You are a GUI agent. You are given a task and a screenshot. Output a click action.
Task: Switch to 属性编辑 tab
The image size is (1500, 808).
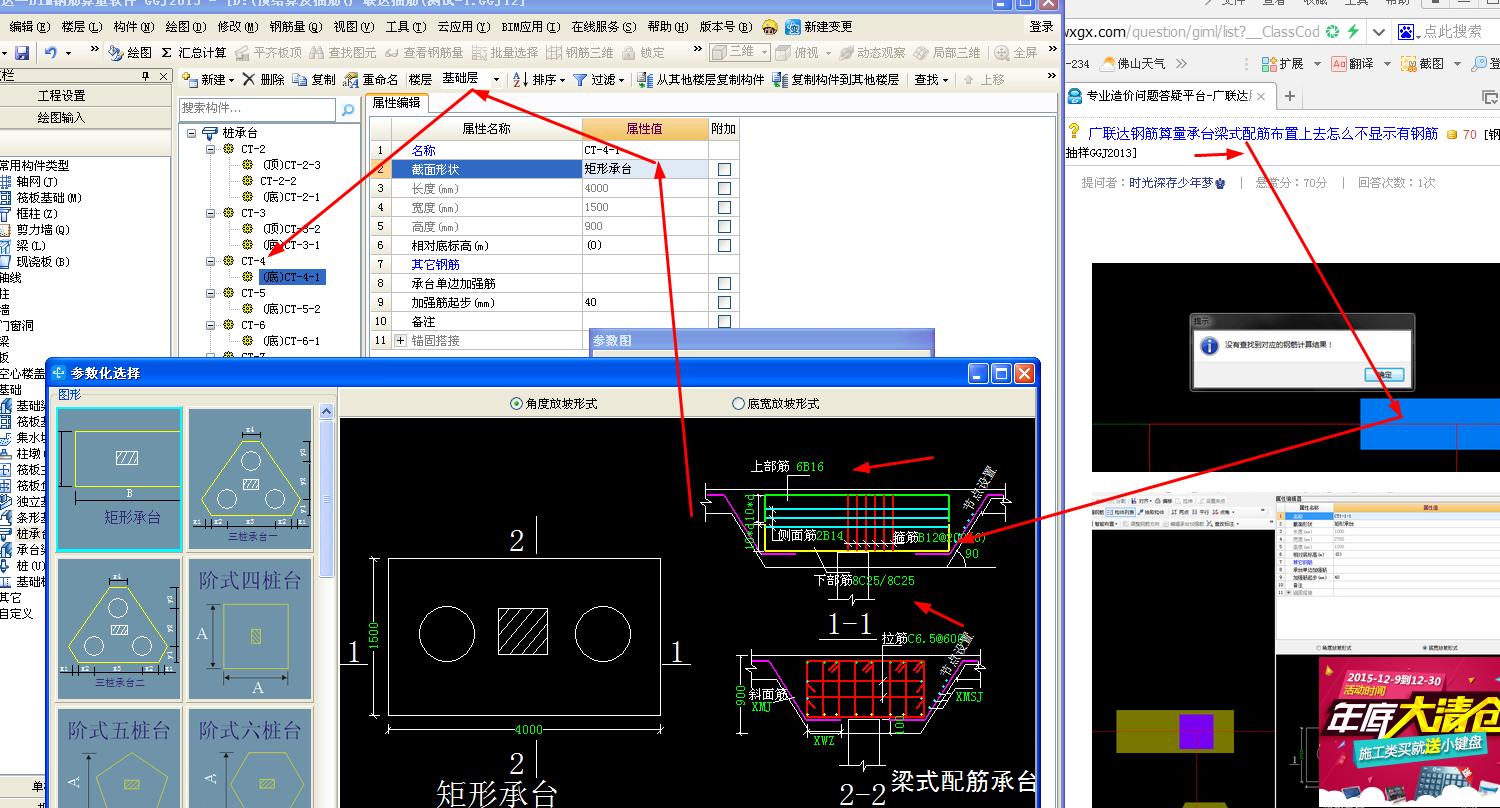pyautogui.click(x=397, y=103)
